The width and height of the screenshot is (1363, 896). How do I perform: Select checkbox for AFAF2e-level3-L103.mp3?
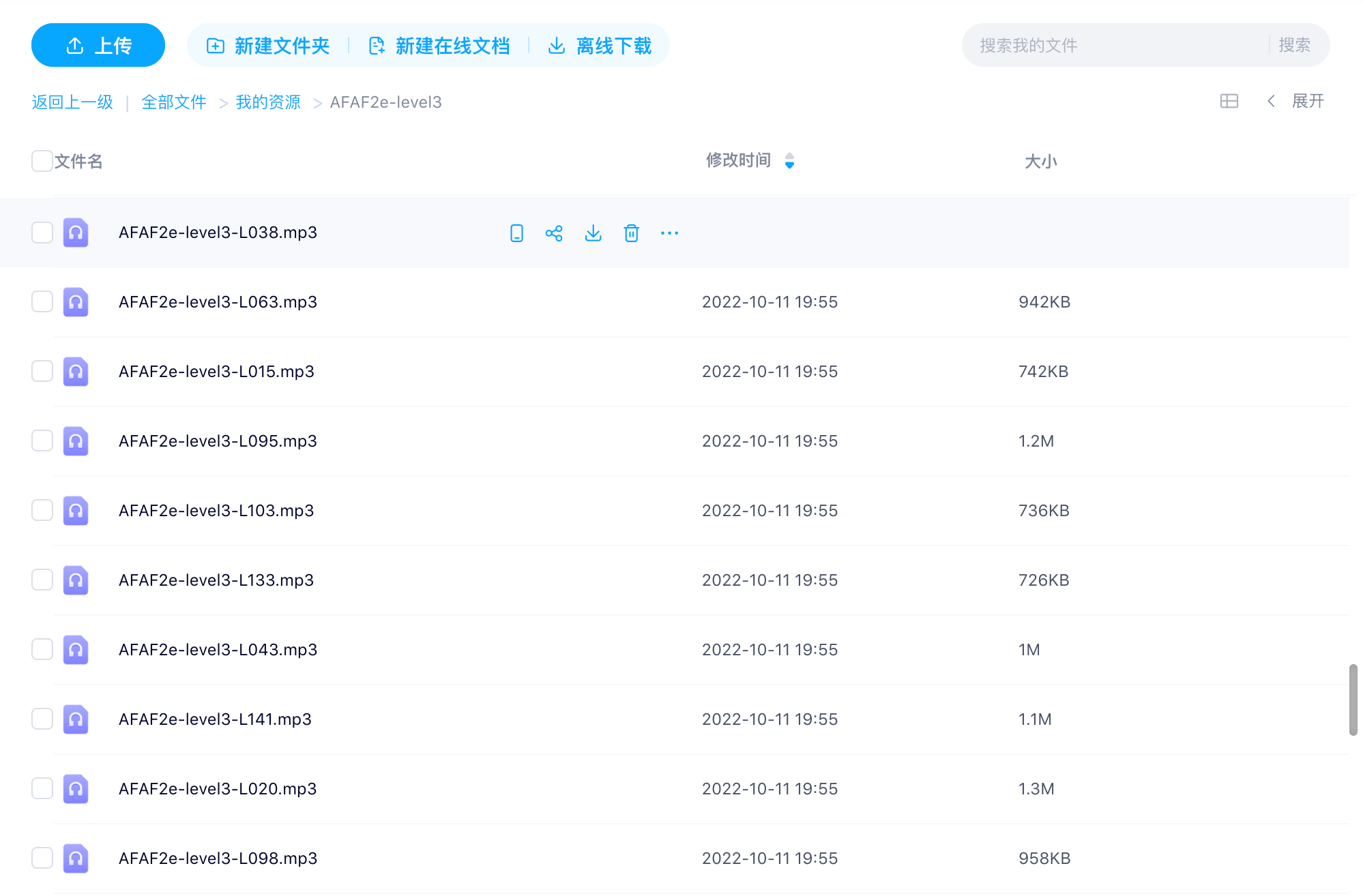[42, 511]
